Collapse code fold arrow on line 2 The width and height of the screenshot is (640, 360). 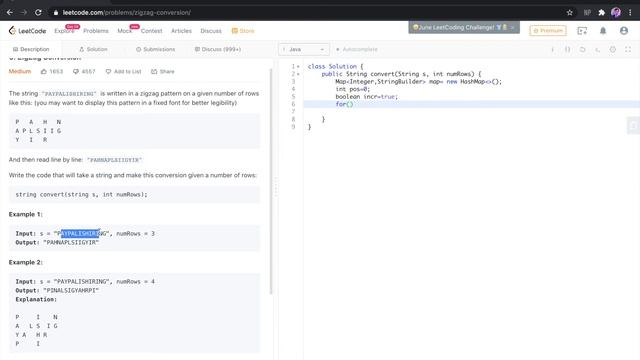tap(298, 74)
